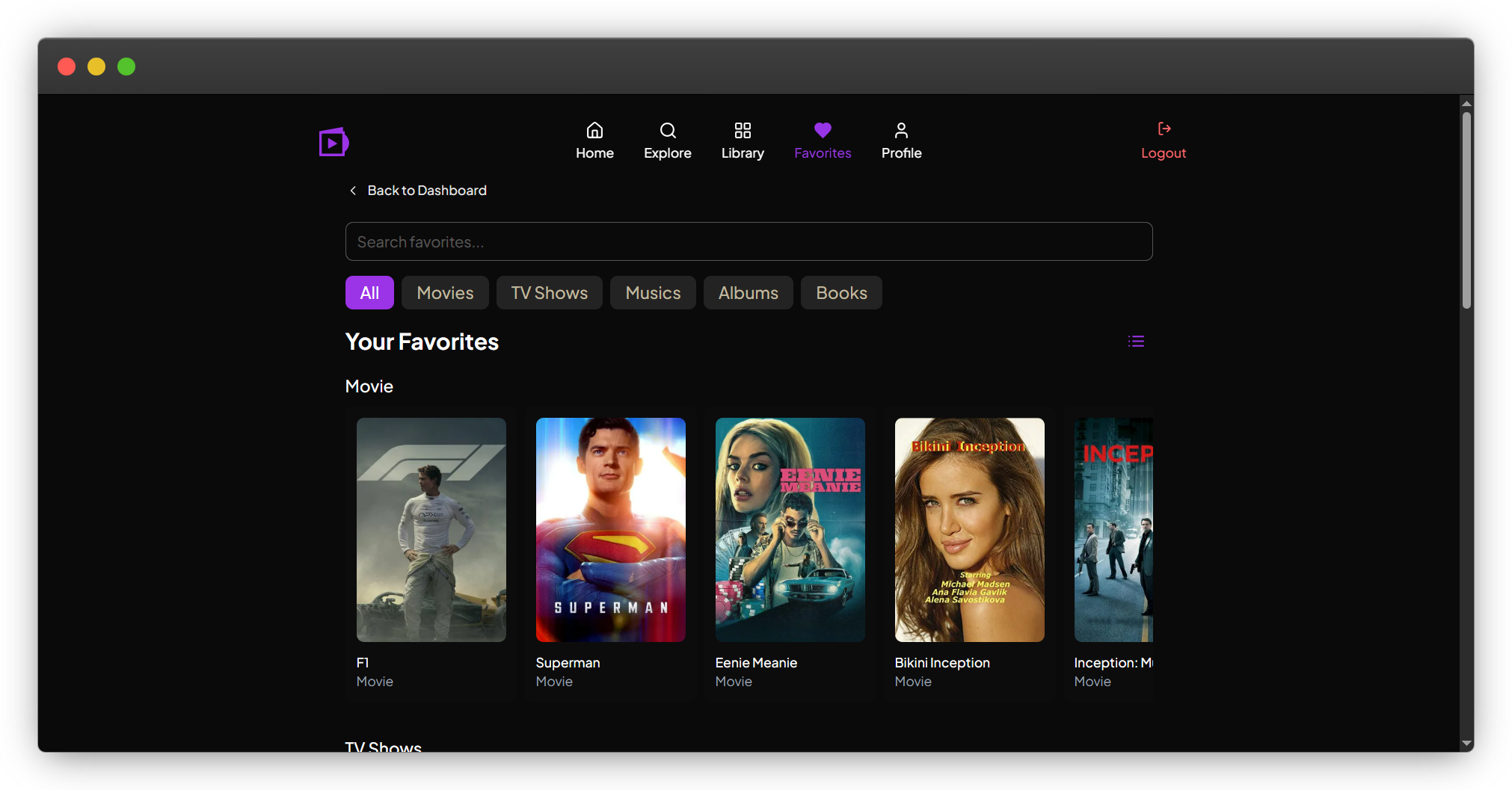The height and width of the screenshot is (790, 1512).
Task: Select the All filter tab
Action: click(x=369, y=293)
